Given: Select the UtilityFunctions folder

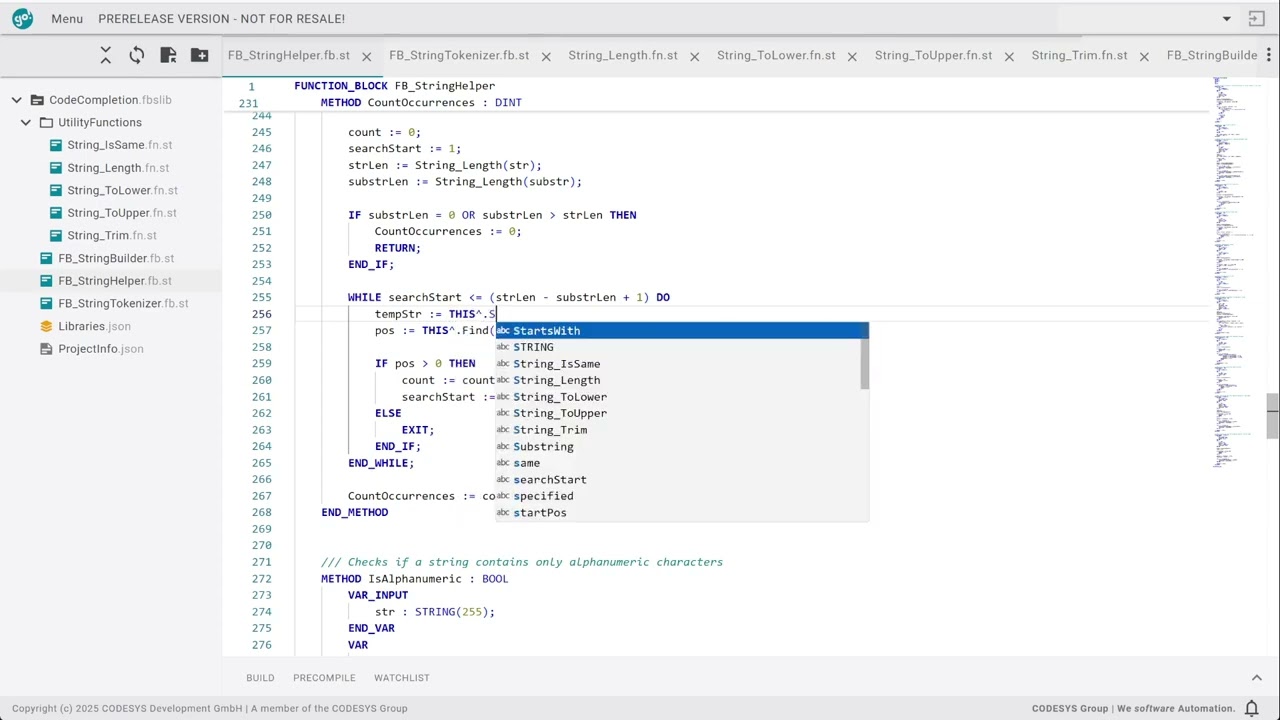Looking at the screenshot, I should 100,122.
